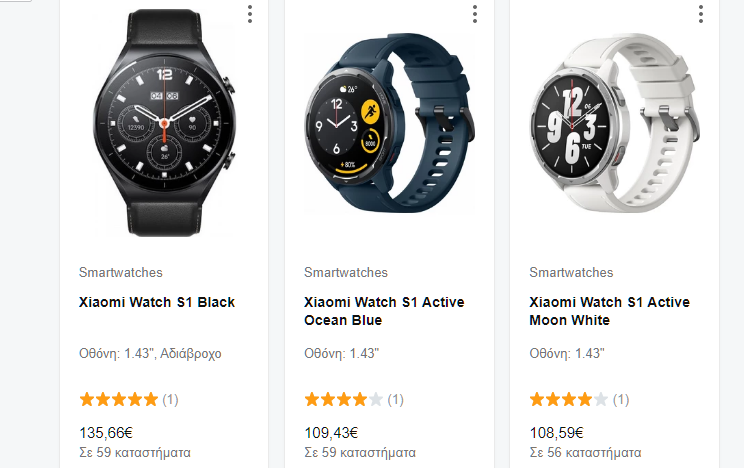Open the Xiaomi Watch S1 Black title link
This screenshot has height=468, width=744.
[x=157, y=302]
